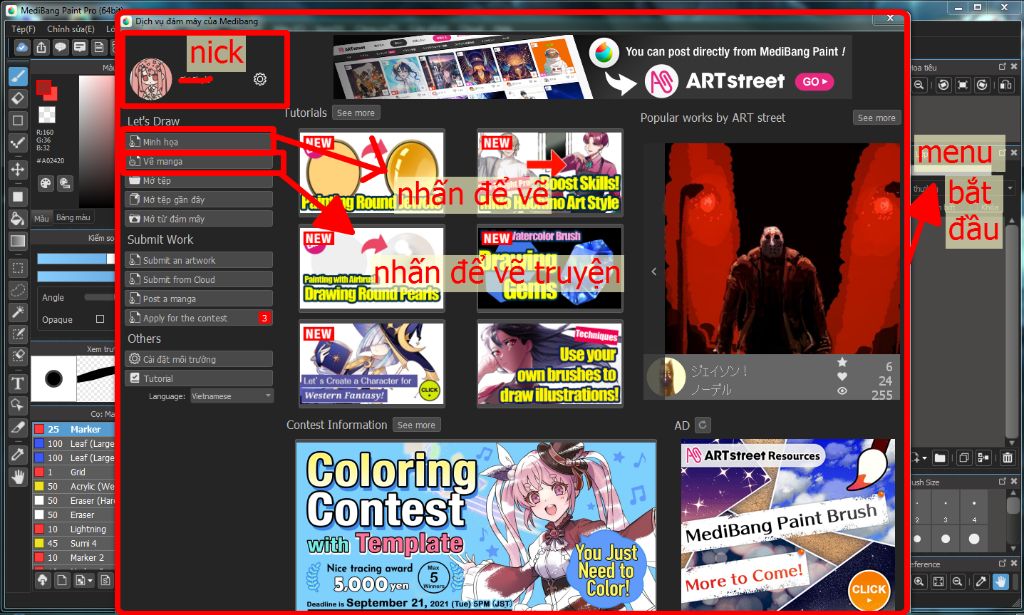Open Drawing Round Pearls tutorial thumbnail
This screenshot has height=615, width=1024.
pos(372,268)
